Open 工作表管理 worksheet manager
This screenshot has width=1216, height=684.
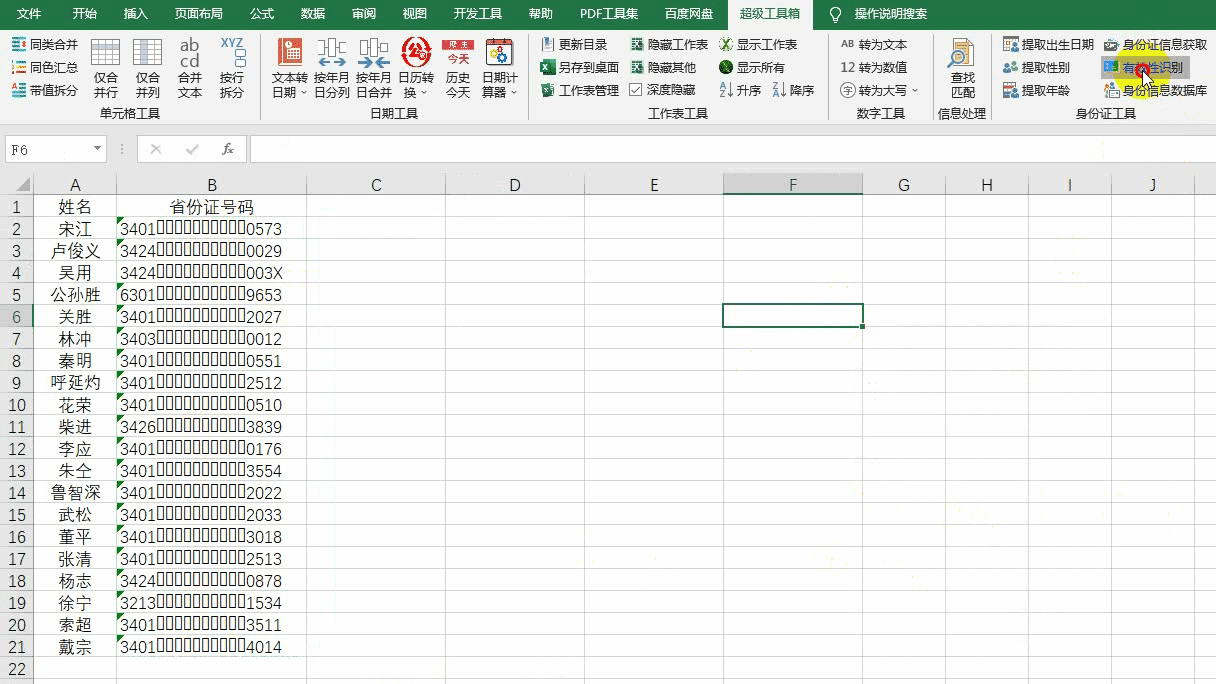[580, 90]
